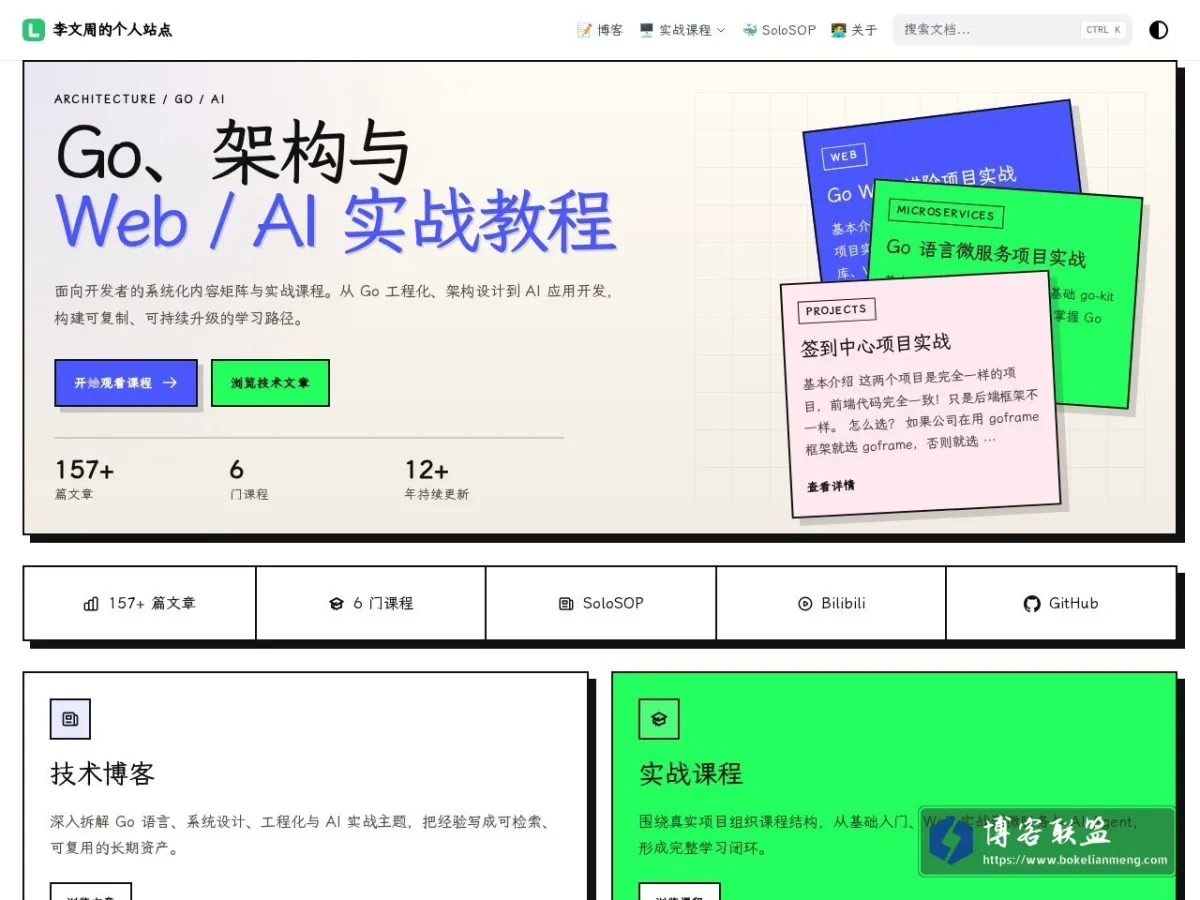This screenshot has height=900, width=1200.
Task: Click the 技术博客 card newspaper icon
Action: coord(70,719)
